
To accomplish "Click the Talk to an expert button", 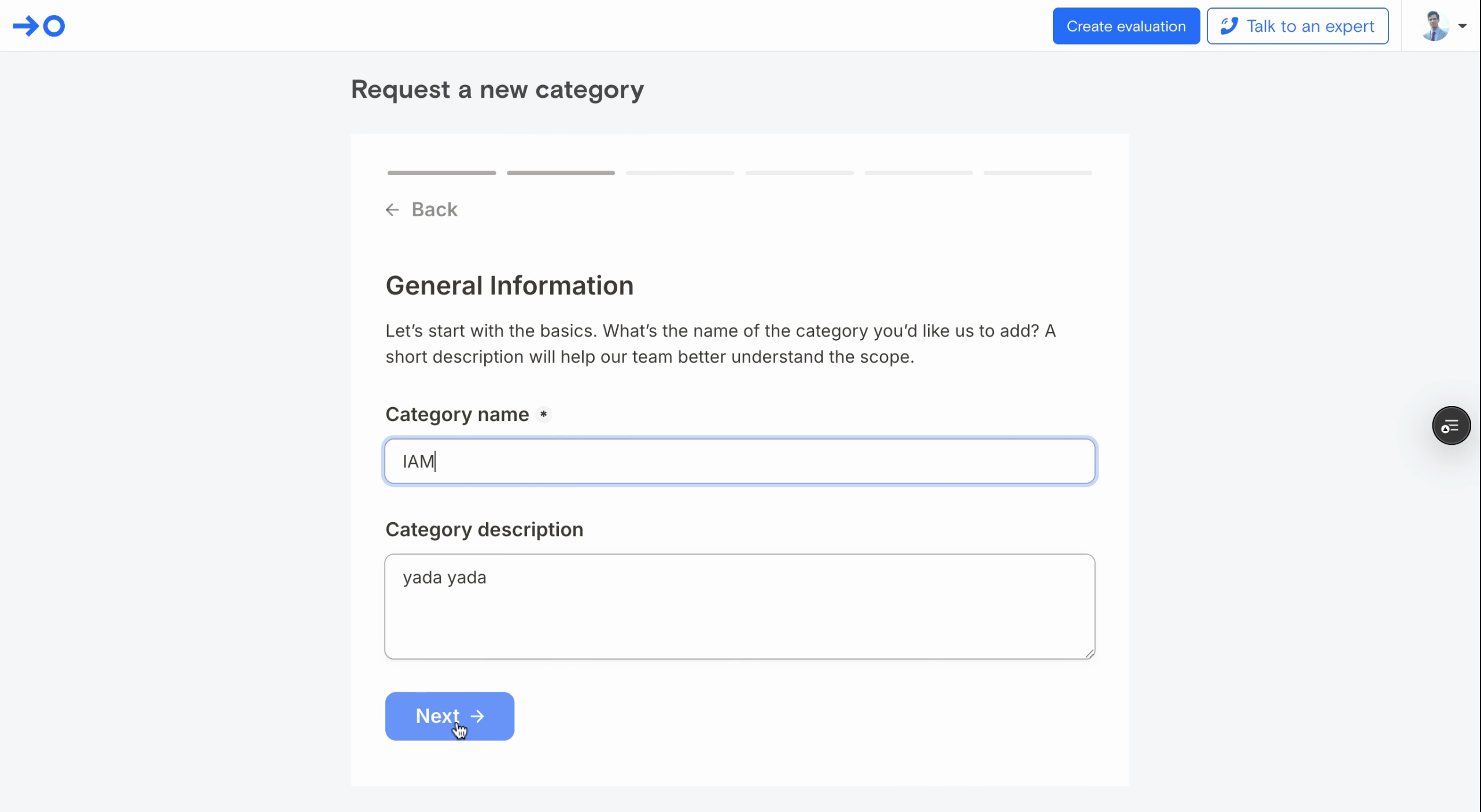I will [1297, 26].
